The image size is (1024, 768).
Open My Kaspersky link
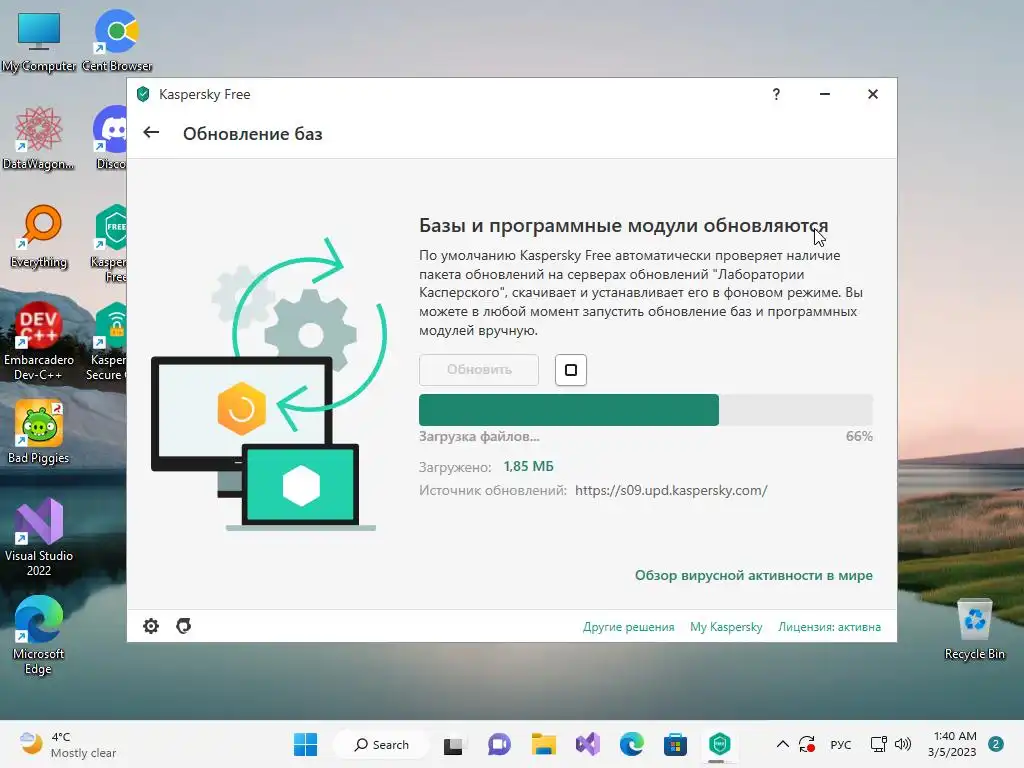(726, 627)
